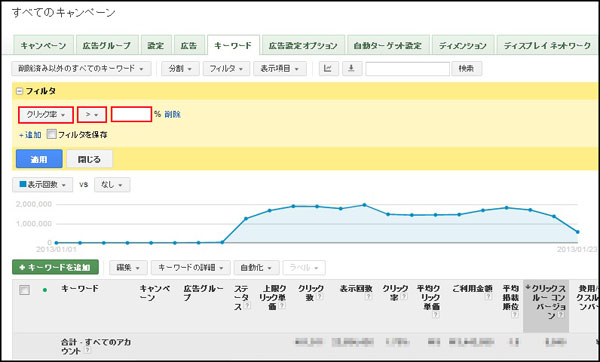Click help icon beside ご利用金額 column
The height and width of the screenshot is (362, 600).
click(488, 297)
